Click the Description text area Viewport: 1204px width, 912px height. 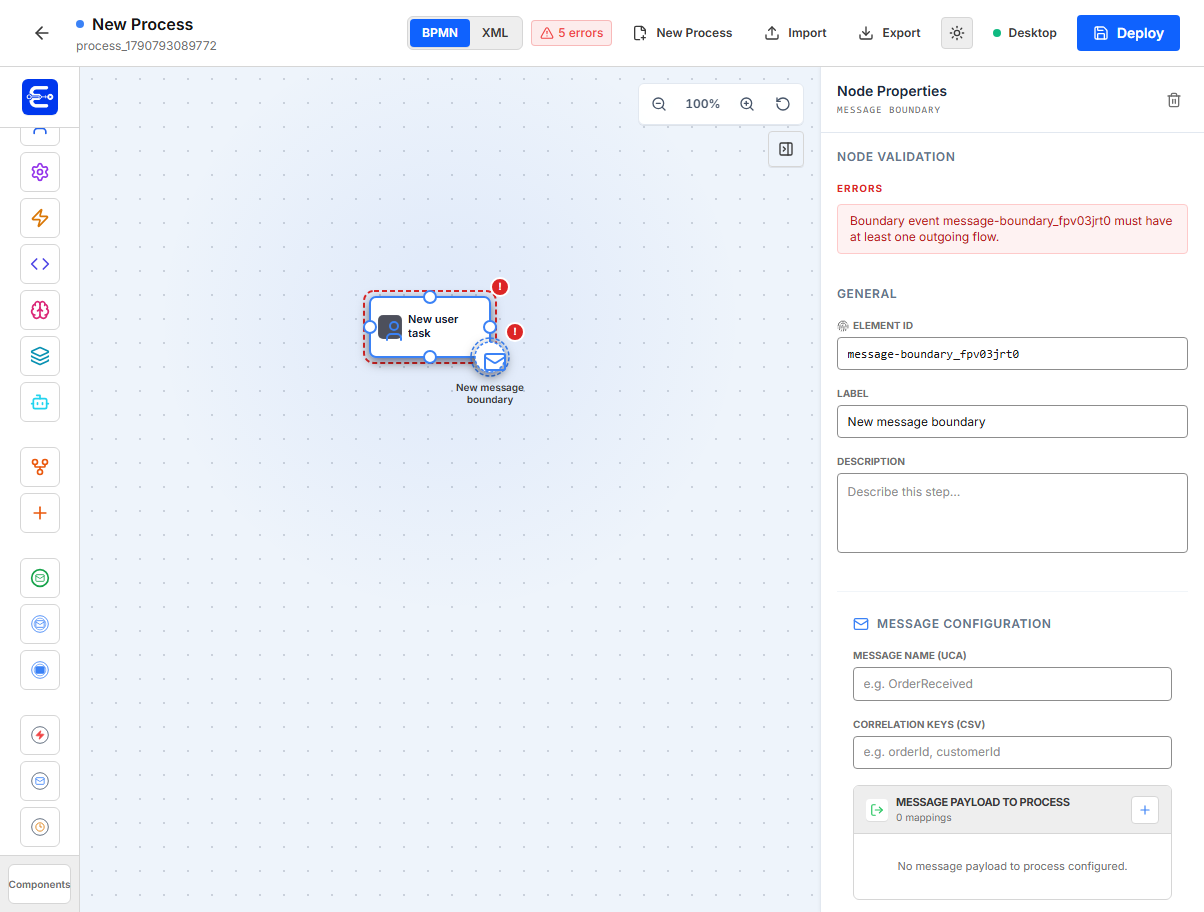point(1012,513)
